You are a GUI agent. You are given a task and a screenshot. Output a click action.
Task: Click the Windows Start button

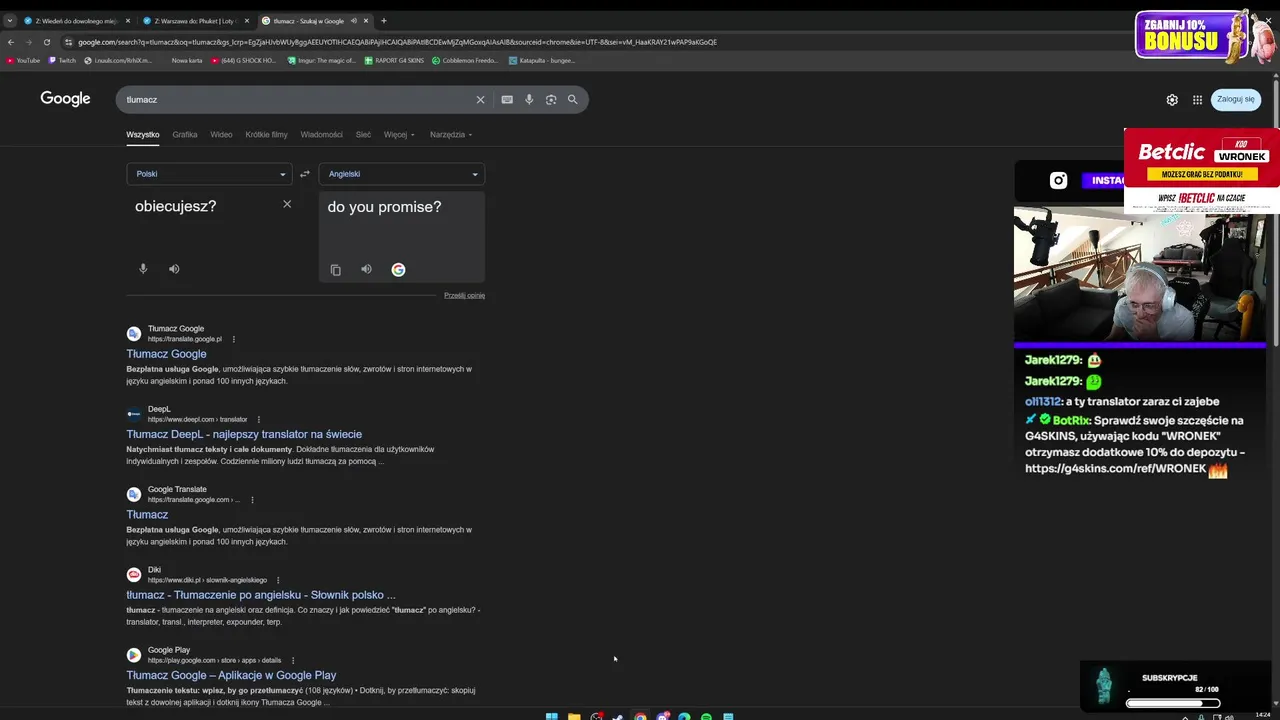(551, 716)
